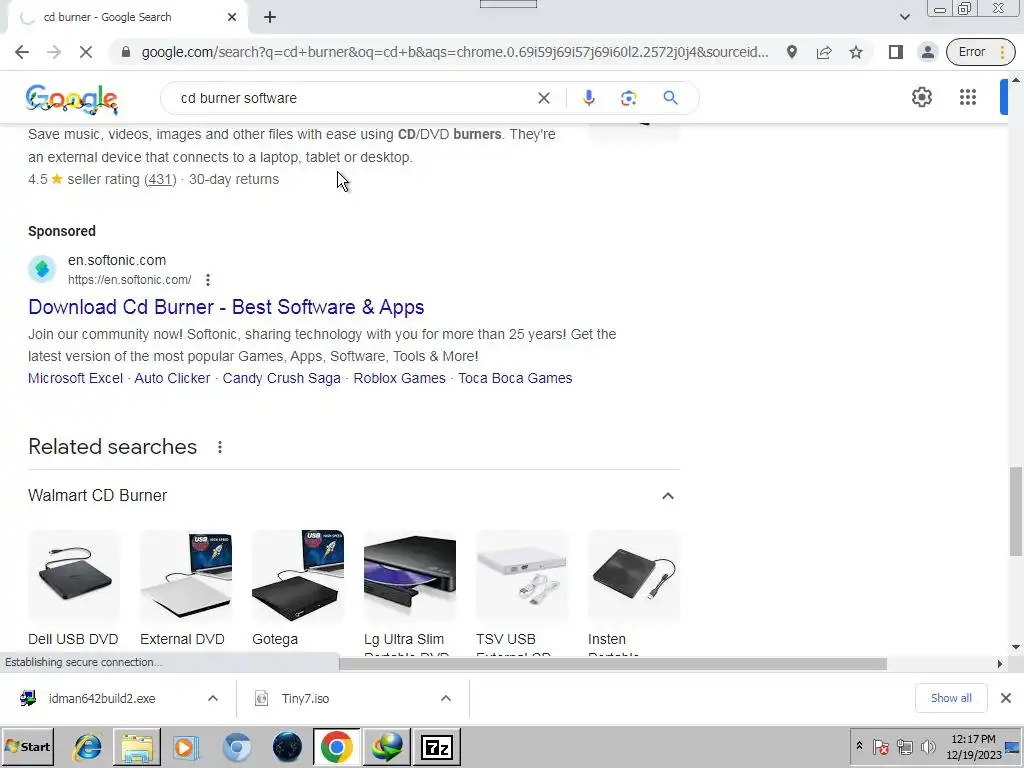Select the Lg Ultra Slim product thumbnail

(x=410, y=576)
